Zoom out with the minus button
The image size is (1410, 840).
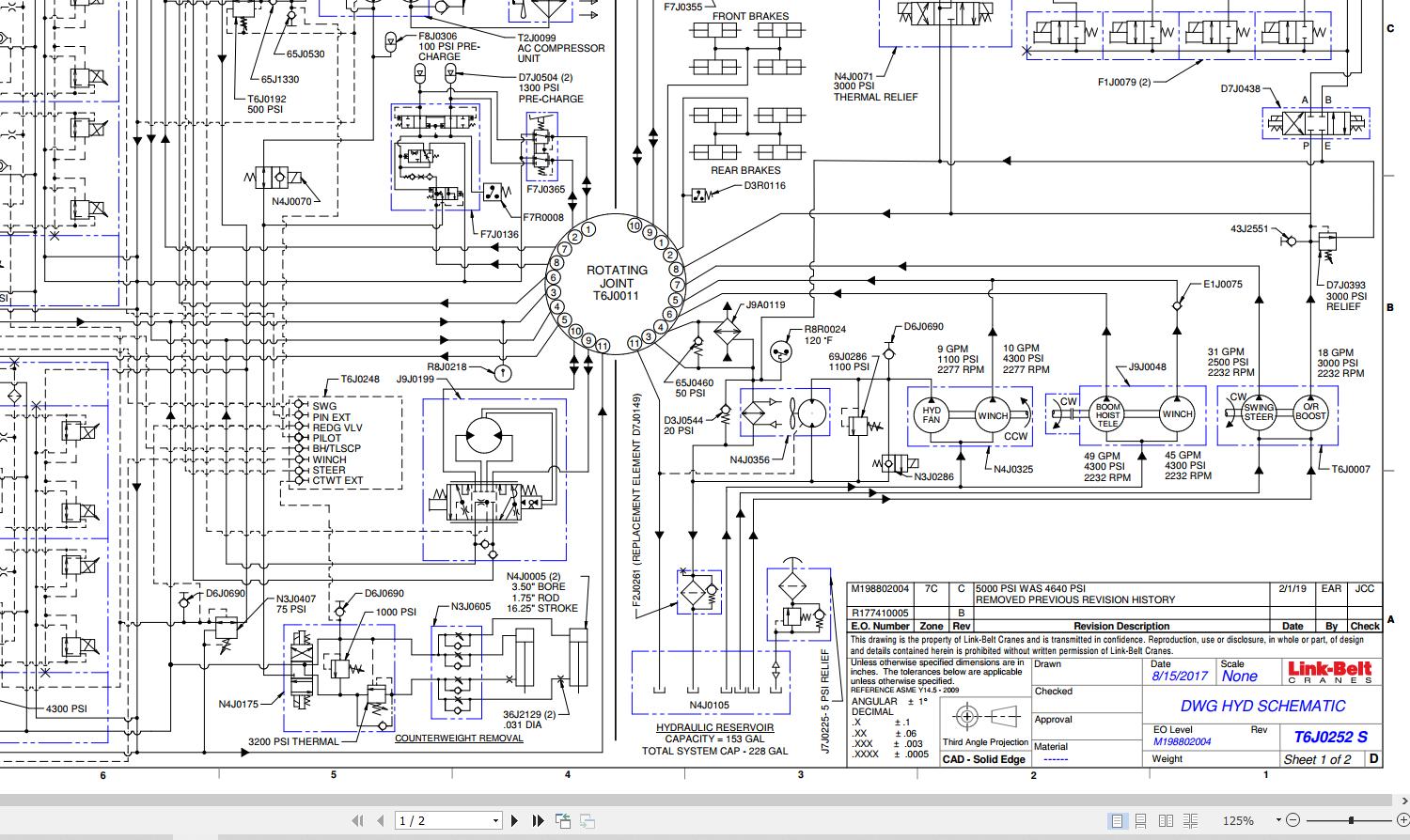coord(1292,820)
